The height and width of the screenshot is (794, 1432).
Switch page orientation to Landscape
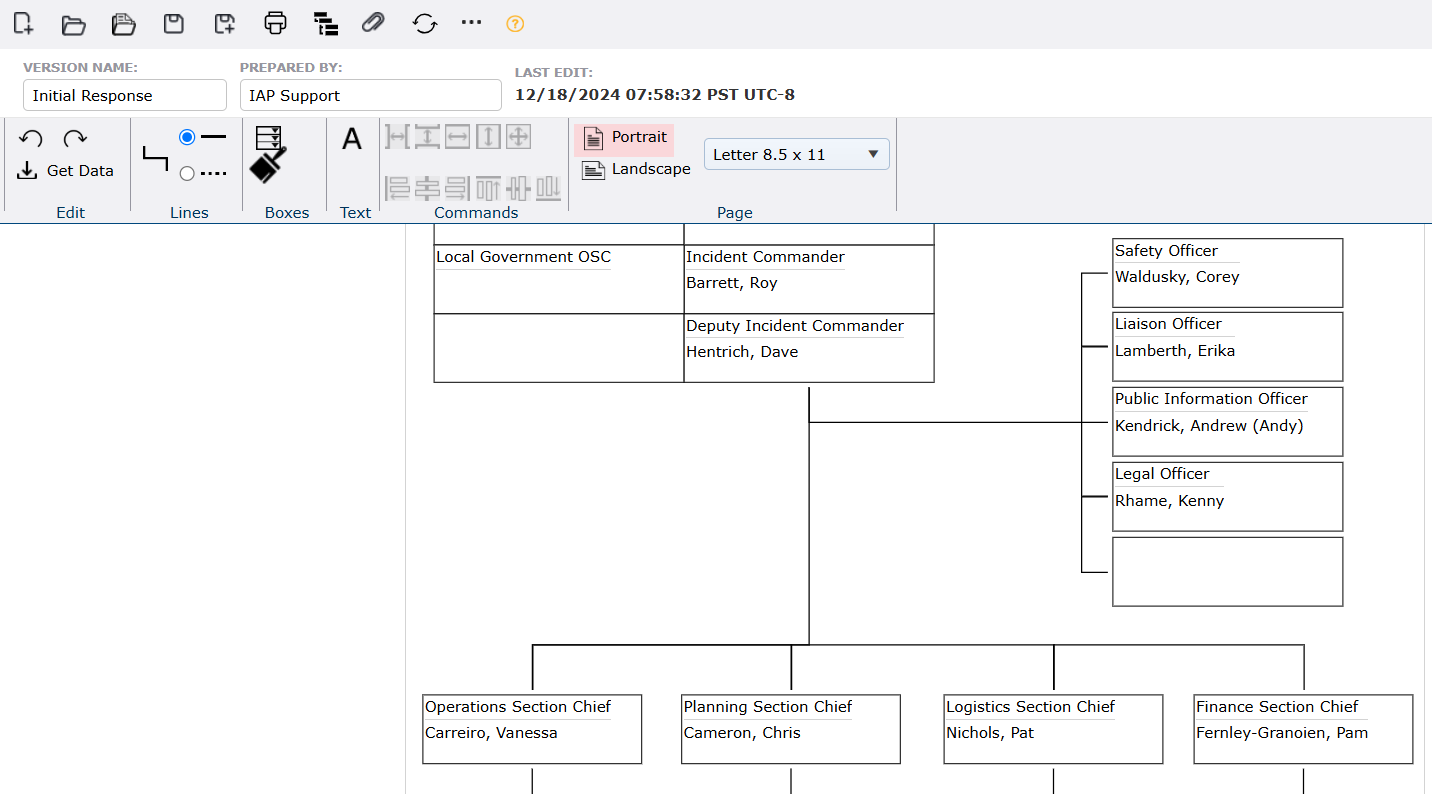(637, 170)
